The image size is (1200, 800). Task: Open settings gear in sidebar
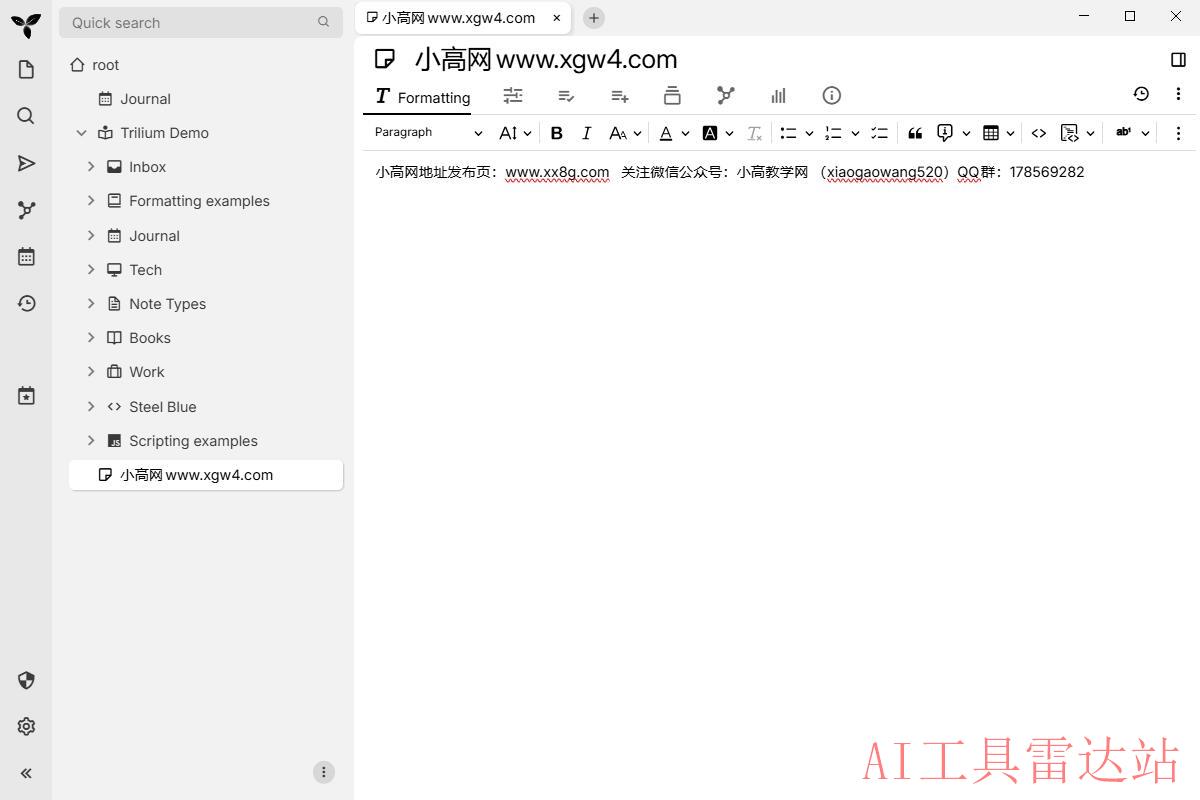26,727
